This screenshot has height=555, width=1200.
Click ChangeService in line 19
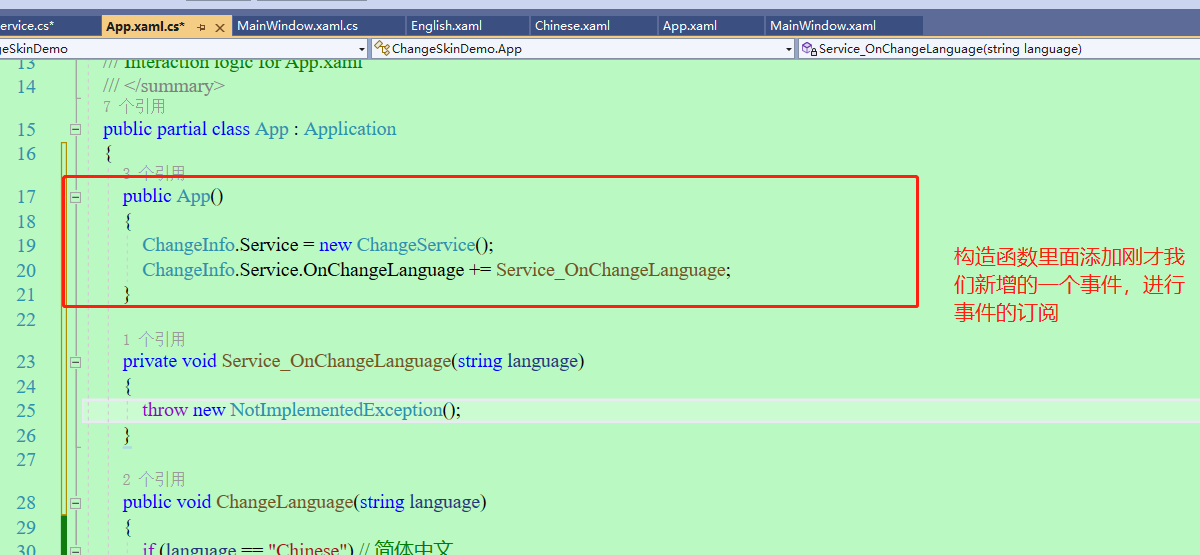(x=415, y=245)
